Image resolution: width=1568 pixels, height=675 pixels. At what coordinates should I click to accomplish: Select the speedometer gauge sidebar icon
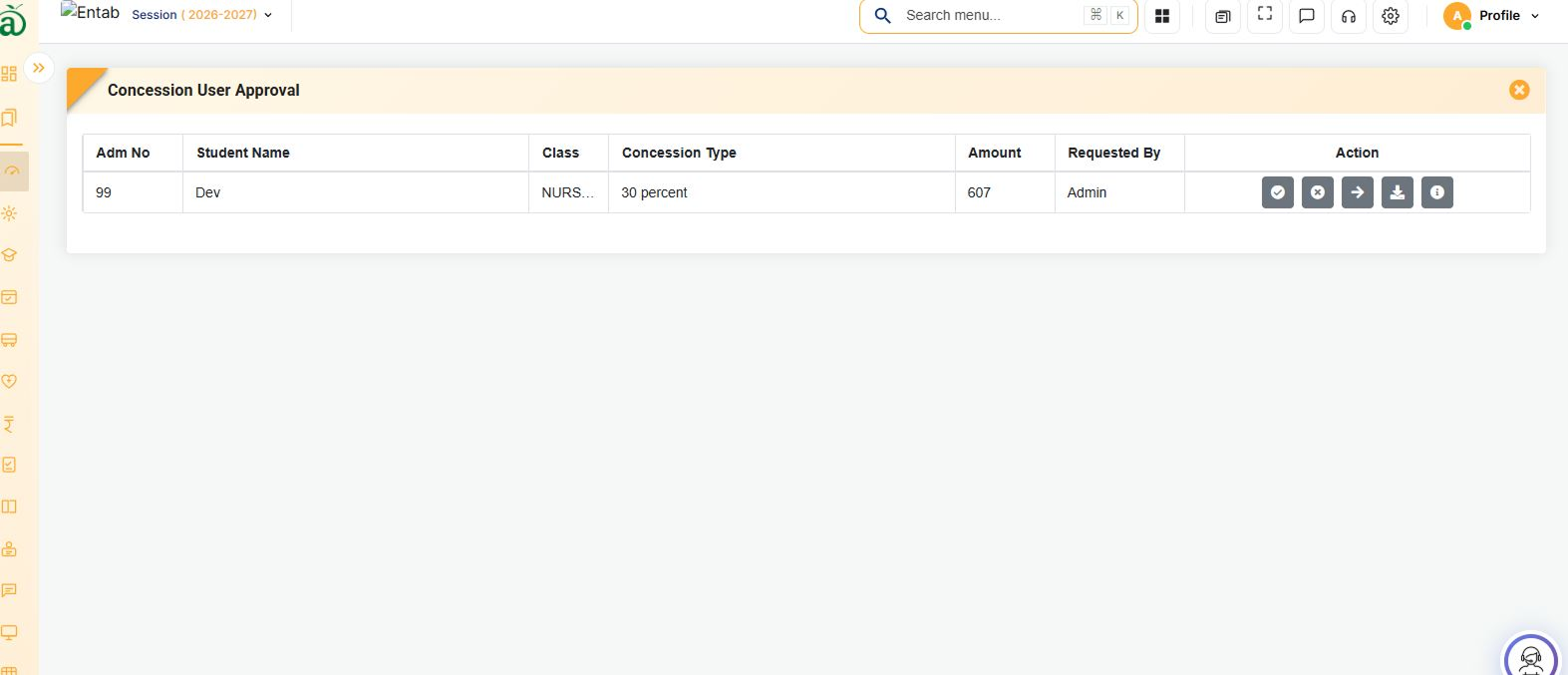pos(12,171)
